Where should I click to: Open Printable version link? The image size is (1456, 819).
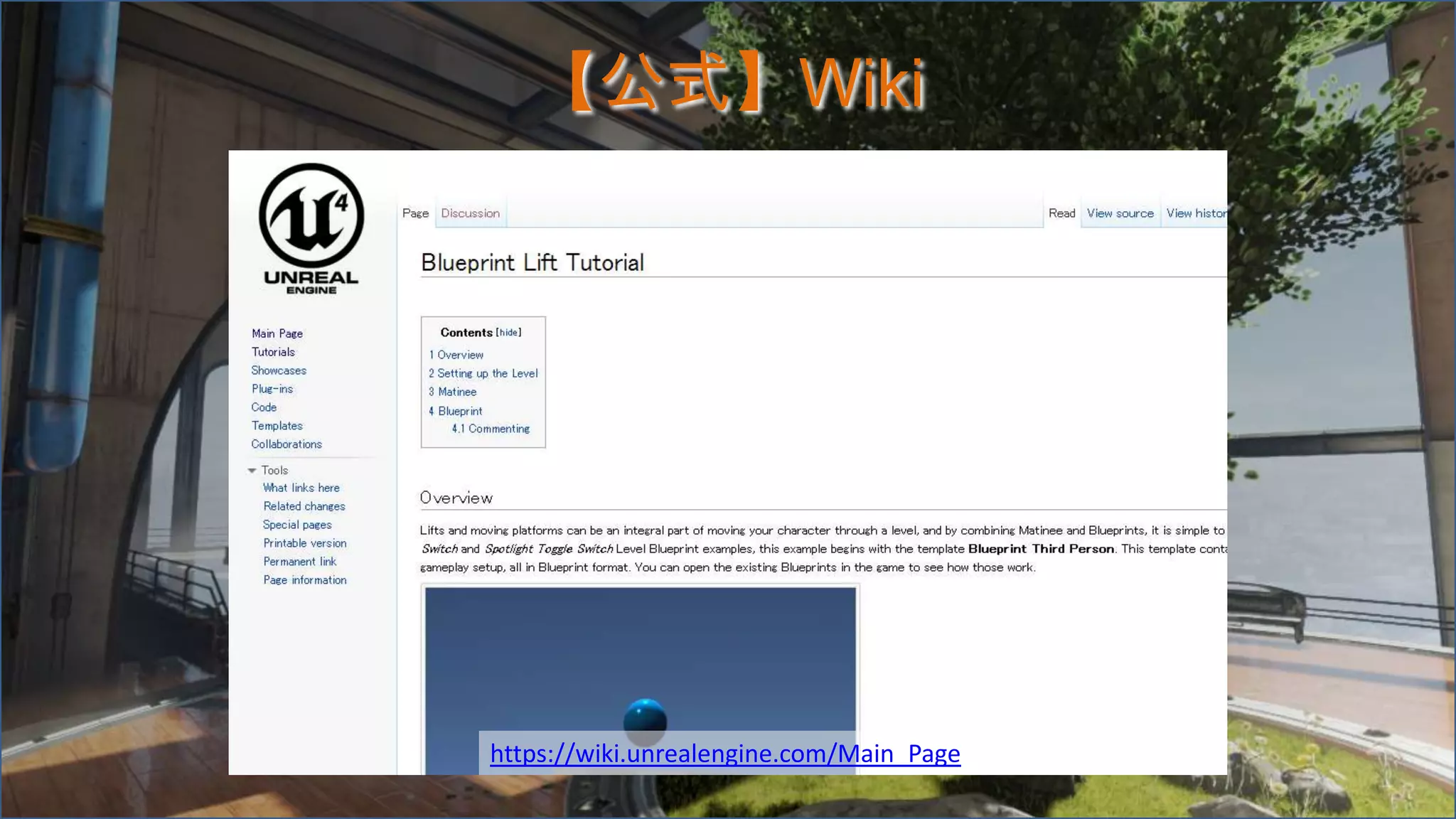(x=305, y=543)
